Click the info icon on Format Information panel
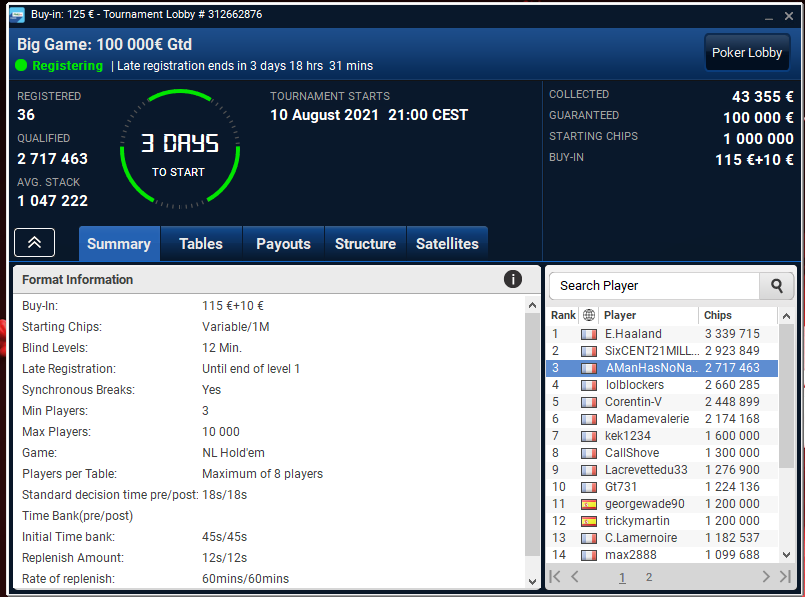This screenshot has width=805, height=597. [513, 279]
